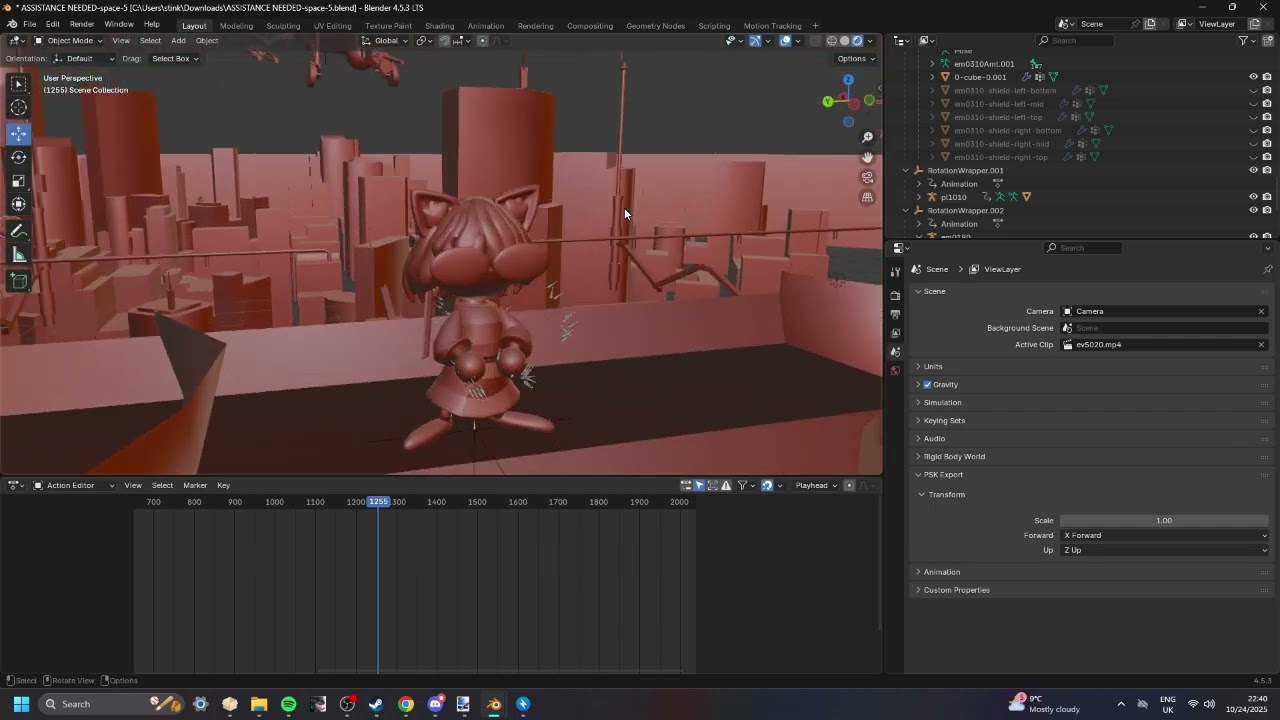Open the Orientation Default dropdown

(85, 59)
